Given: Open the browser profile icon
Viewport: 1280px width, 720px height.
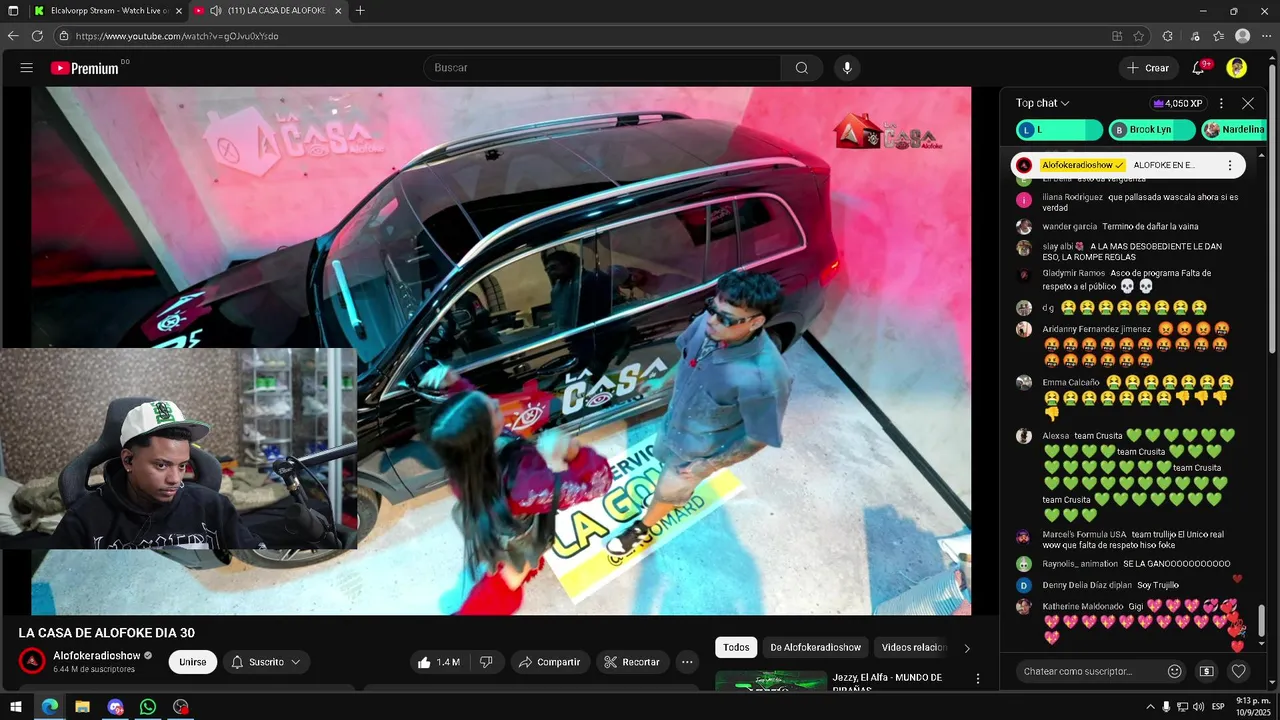Looking at the screenshot, I should (1242, 36).
